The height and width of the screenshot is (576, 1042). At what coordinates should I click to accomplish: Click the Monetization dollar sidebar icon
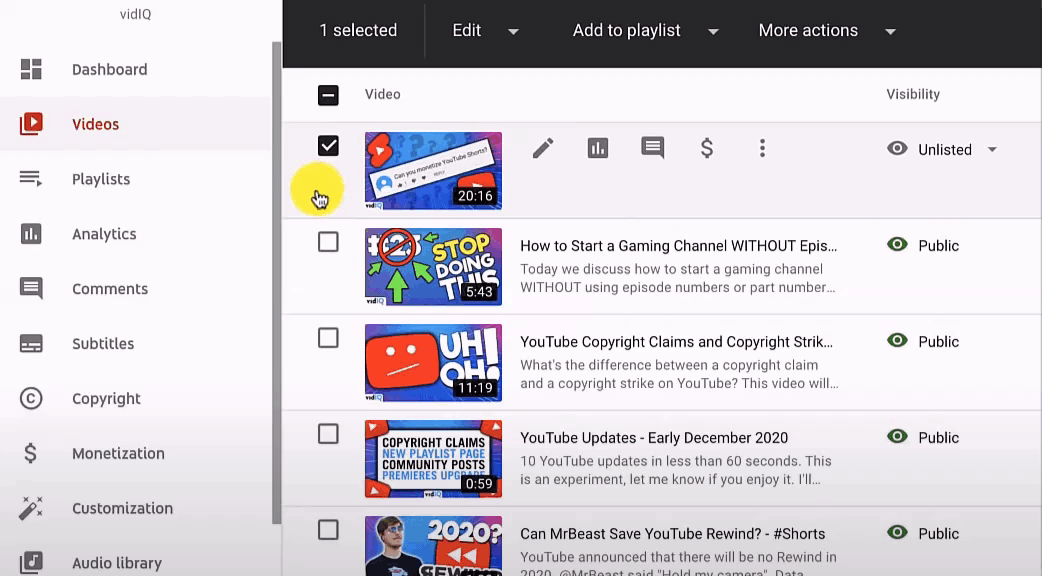(x=31, y=453)
